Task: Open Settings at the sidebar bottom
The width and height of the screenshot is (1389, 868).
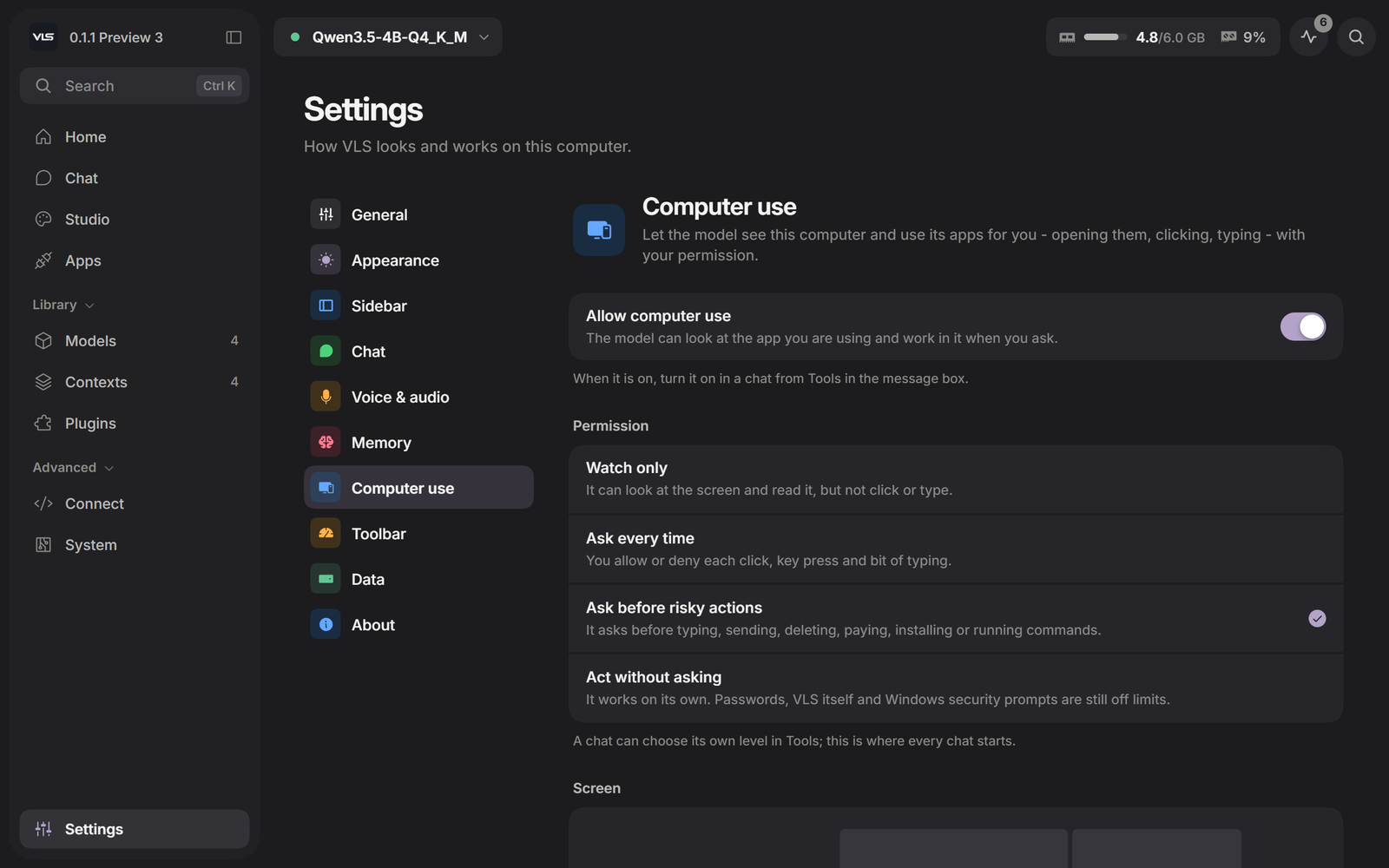Action: click(x=135, y=829)
